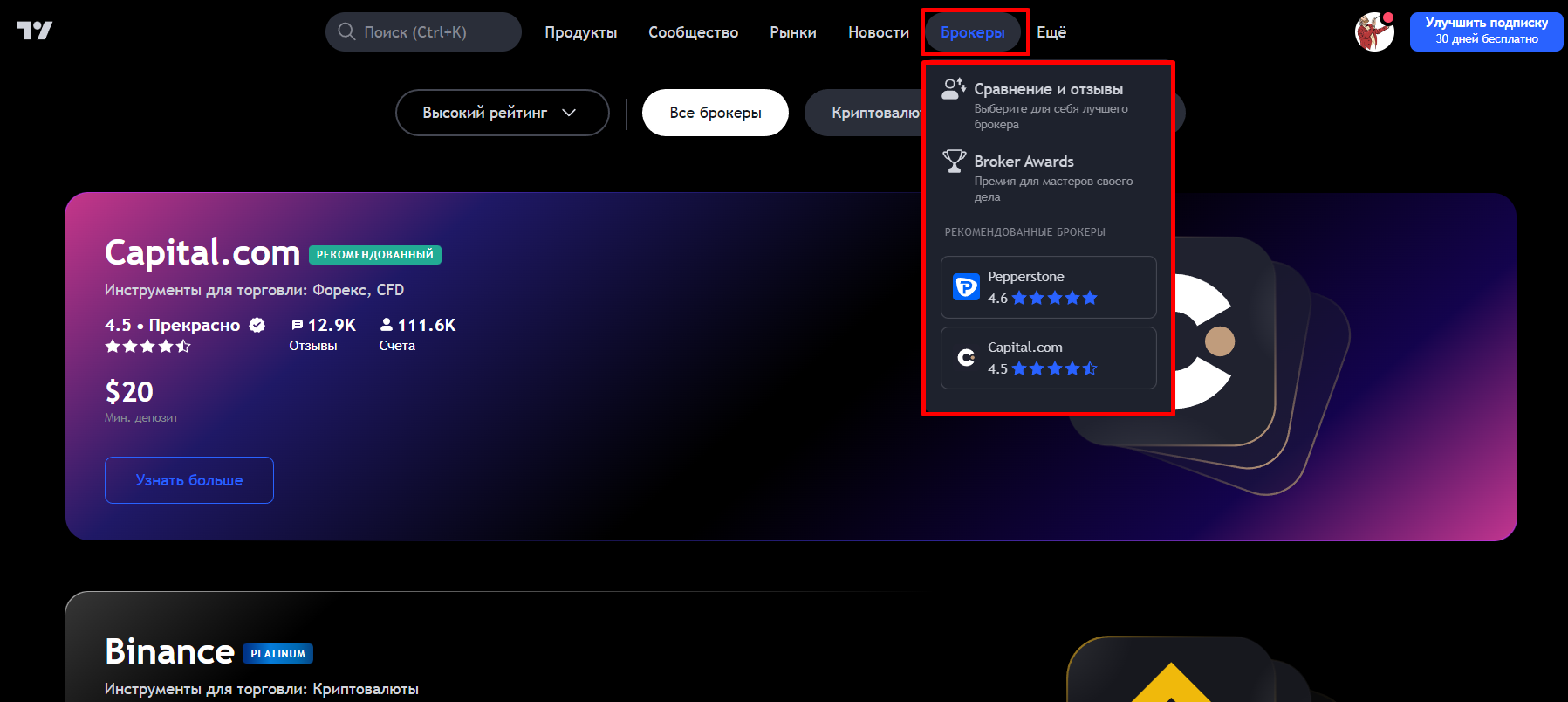Click the 12.9K reviews comment icon
Screen dimensions: 1568x702
point(297,325)
